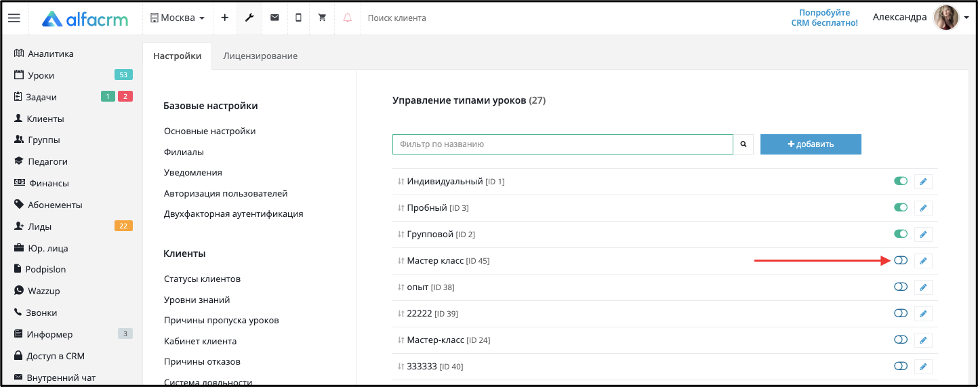Open Двухфакторная аутентификация settings
This screenshot has width=979, height=387.
(x=234, y=213)
